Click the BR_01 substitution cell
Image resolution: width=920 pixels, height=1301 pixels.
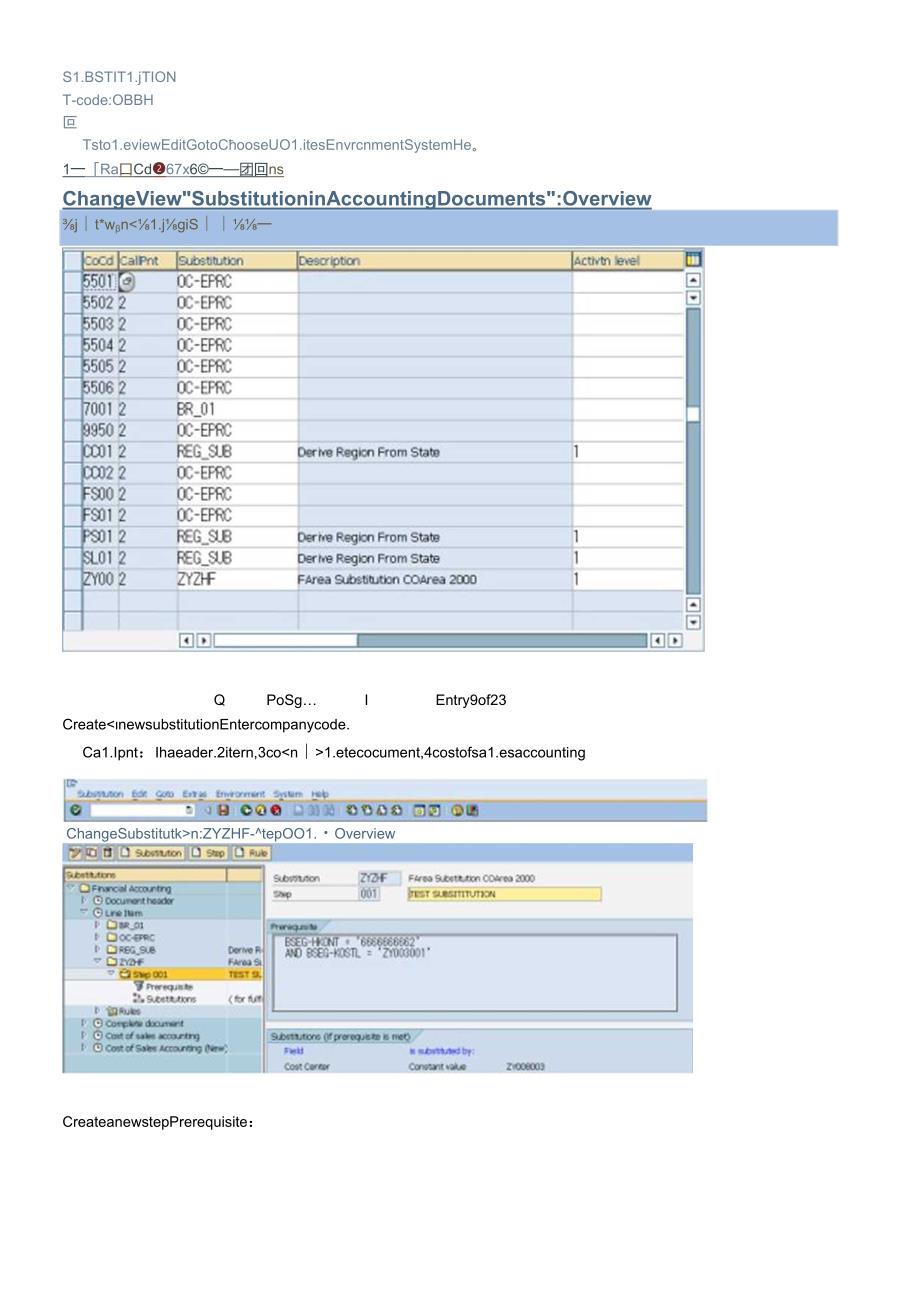click(x=237, y=409)
